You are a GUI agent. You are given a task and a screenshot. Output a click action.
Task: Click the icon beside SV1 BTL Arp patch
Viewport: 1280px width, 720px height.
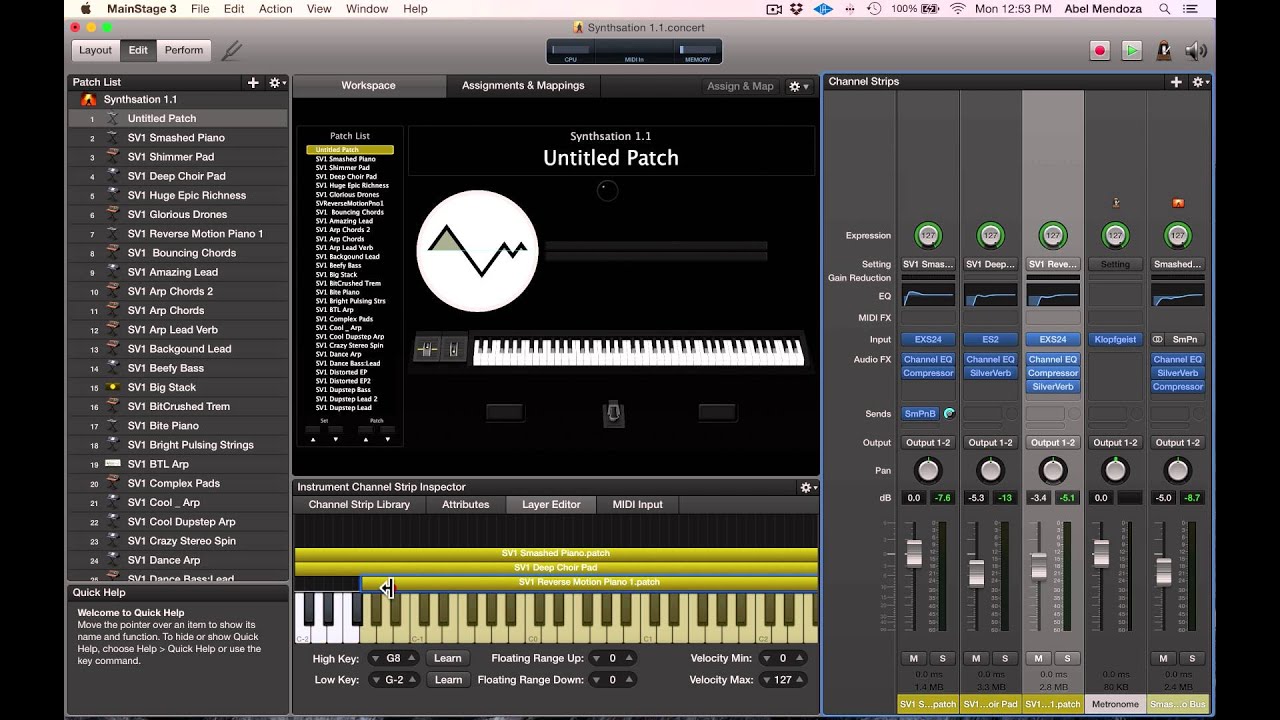pyautogui.click(x=112, y=464)
